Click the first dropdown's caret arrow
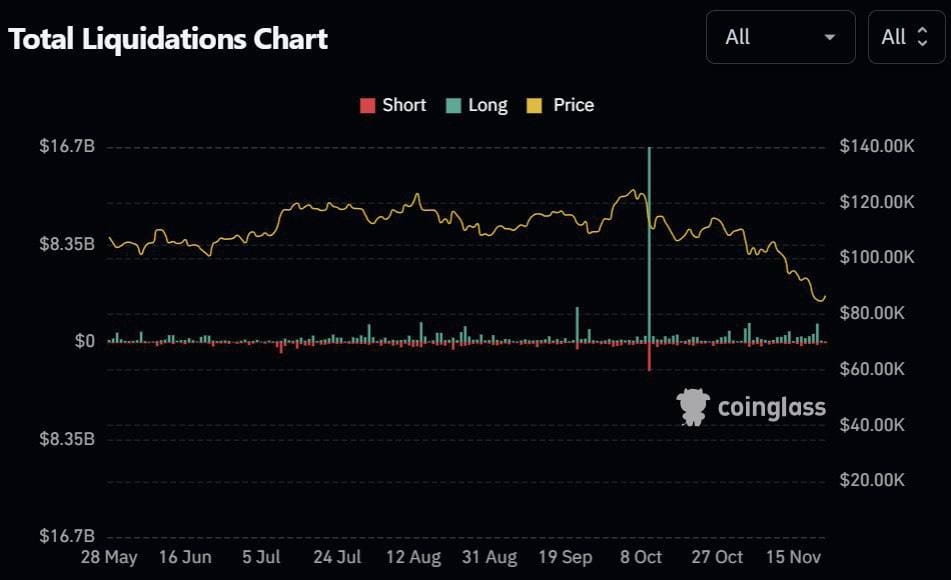 pyautogui.click(x=829, y=37)
